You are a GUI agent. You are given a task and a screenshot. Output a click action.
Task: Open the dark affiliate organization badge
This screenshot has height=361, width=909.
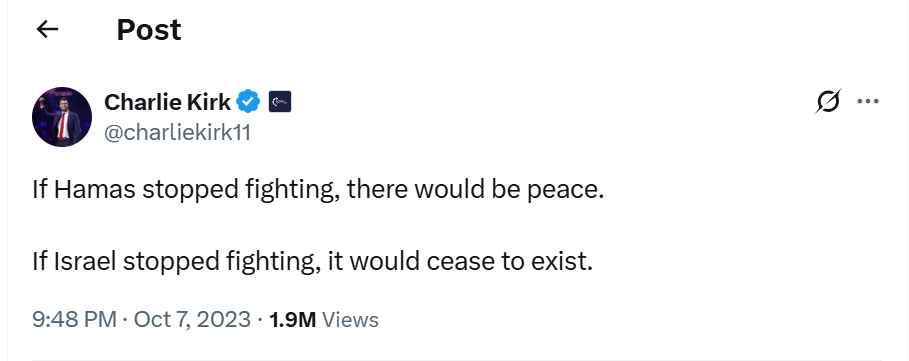[x=280, y=102]
